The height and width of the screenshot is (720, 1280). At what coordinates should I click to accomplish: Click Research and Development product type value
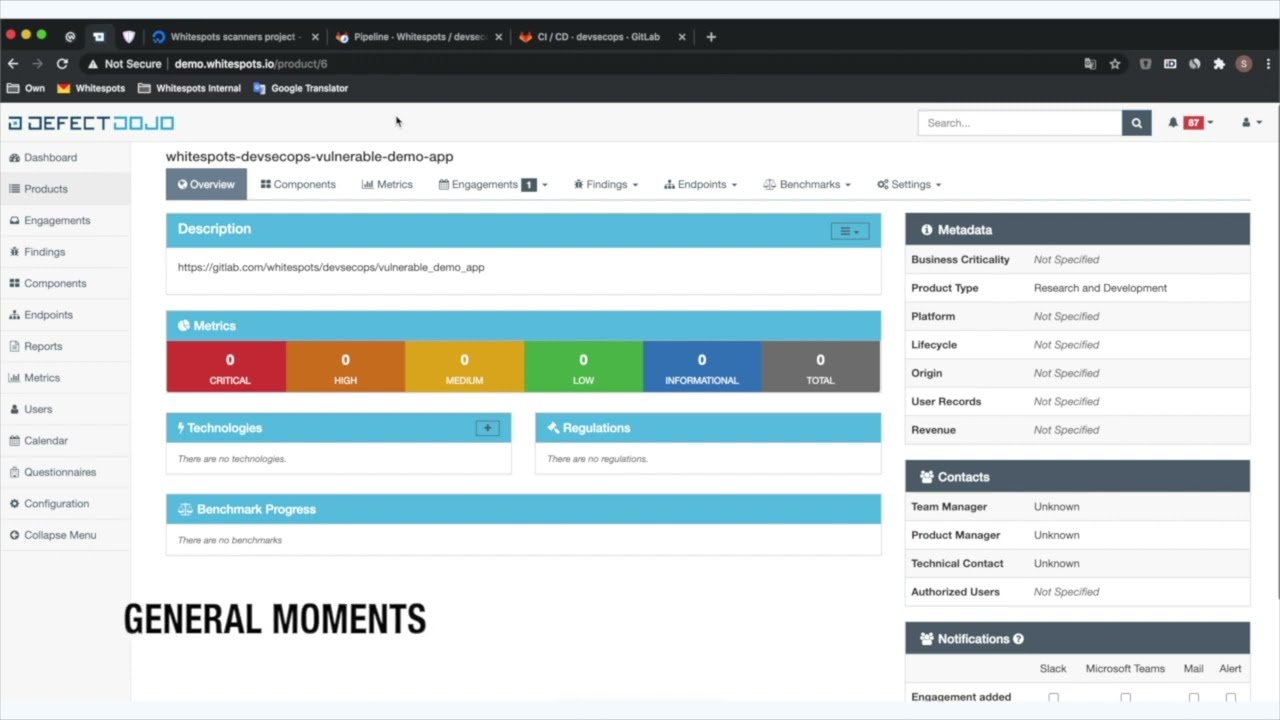click(1100, 288)
